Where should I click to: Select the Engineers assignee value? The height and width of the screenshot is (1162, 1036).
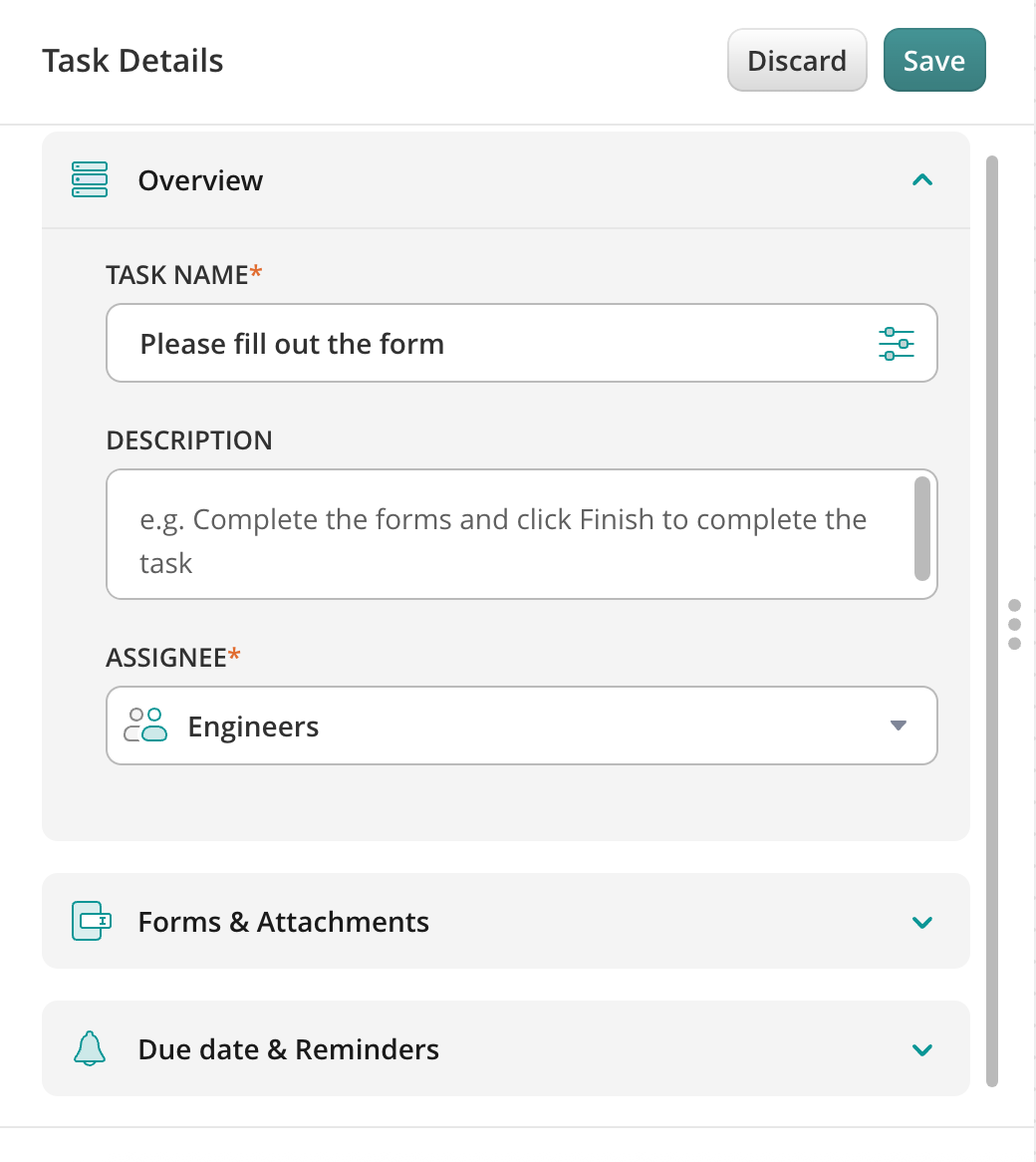[253, 726]
